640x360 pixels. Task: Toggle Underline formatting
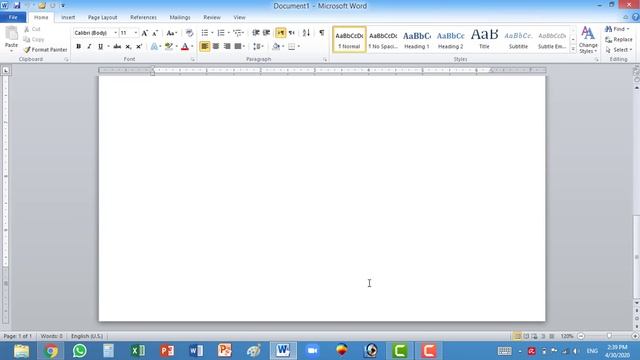click(100, 47)
